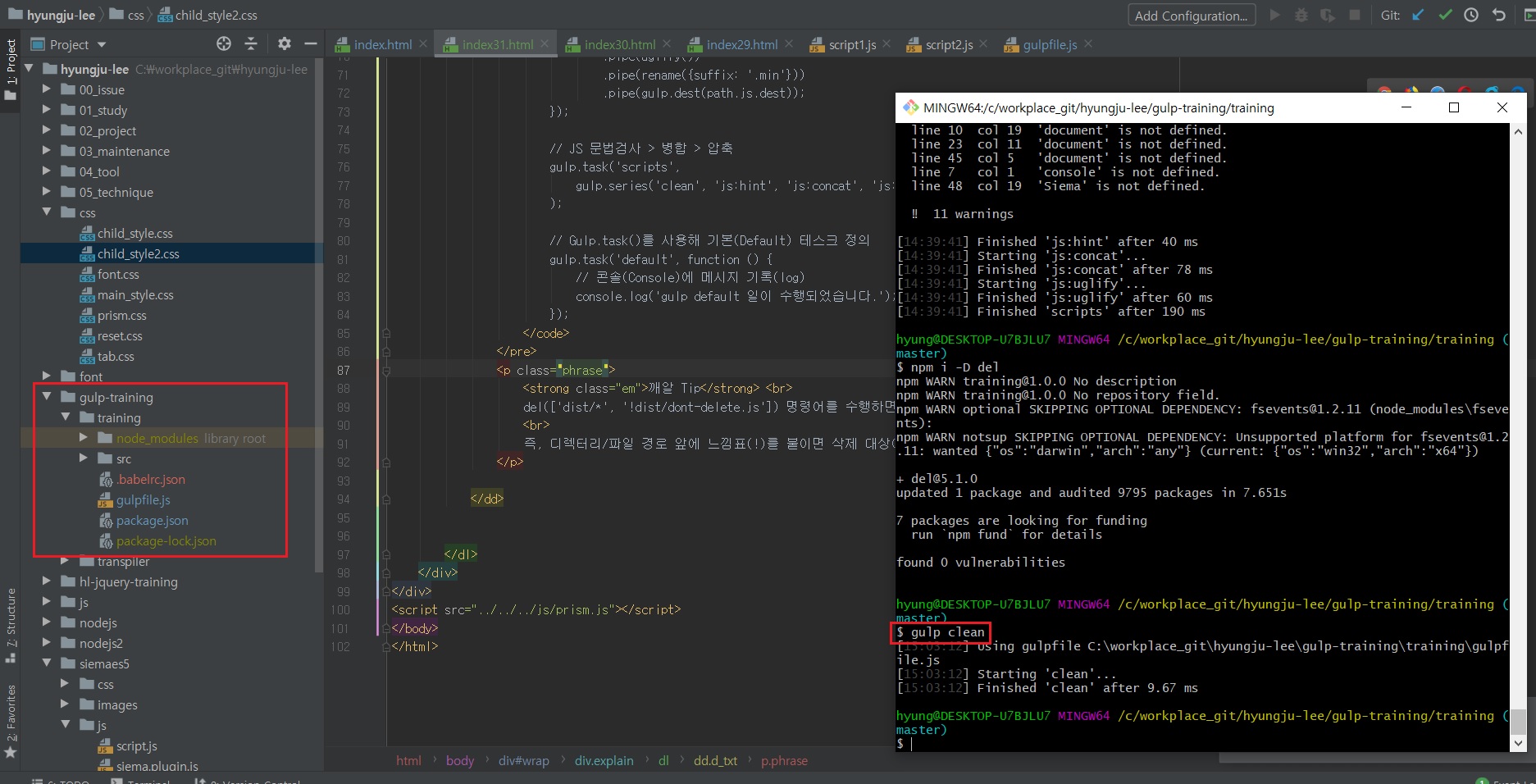This screenshot has width=1536, height=784.
Task: Click the terminal window vertical scrollbar thumb
Action: tap(1518, 722)
